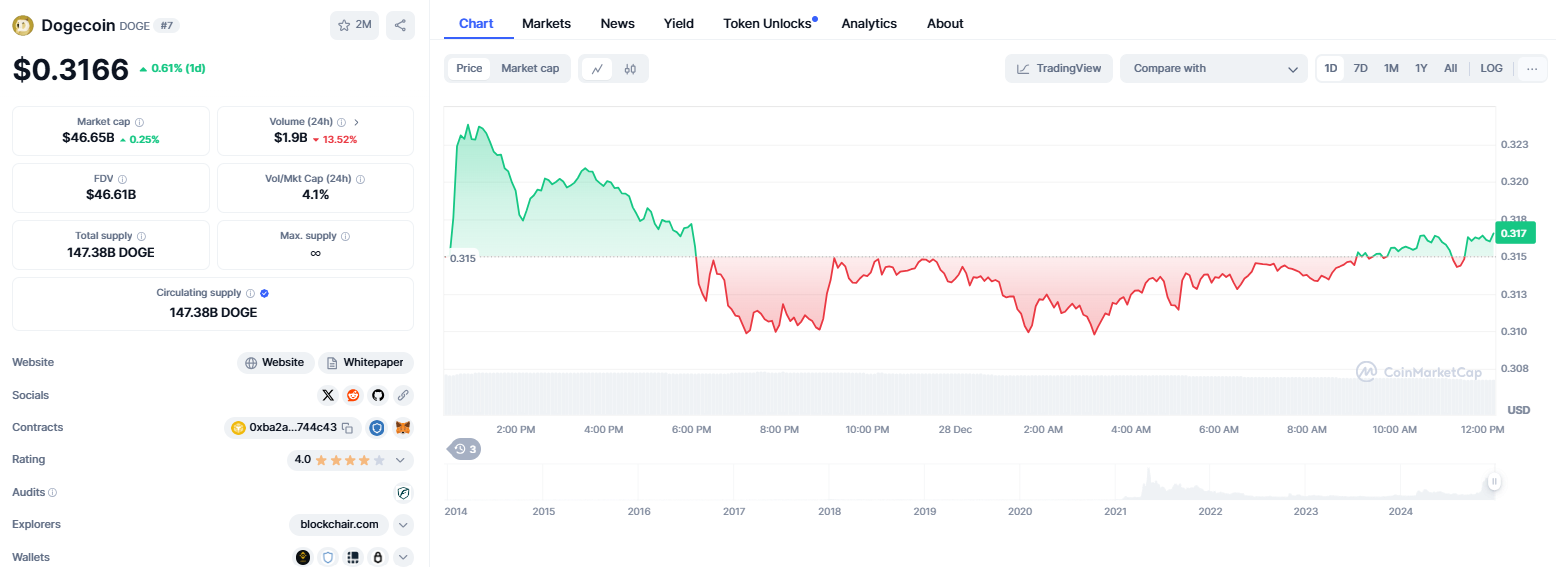Open the Whitepaper link
The height and width of the screenshot is (567, 1556).
pyautogui.click(x=366, y=363)
